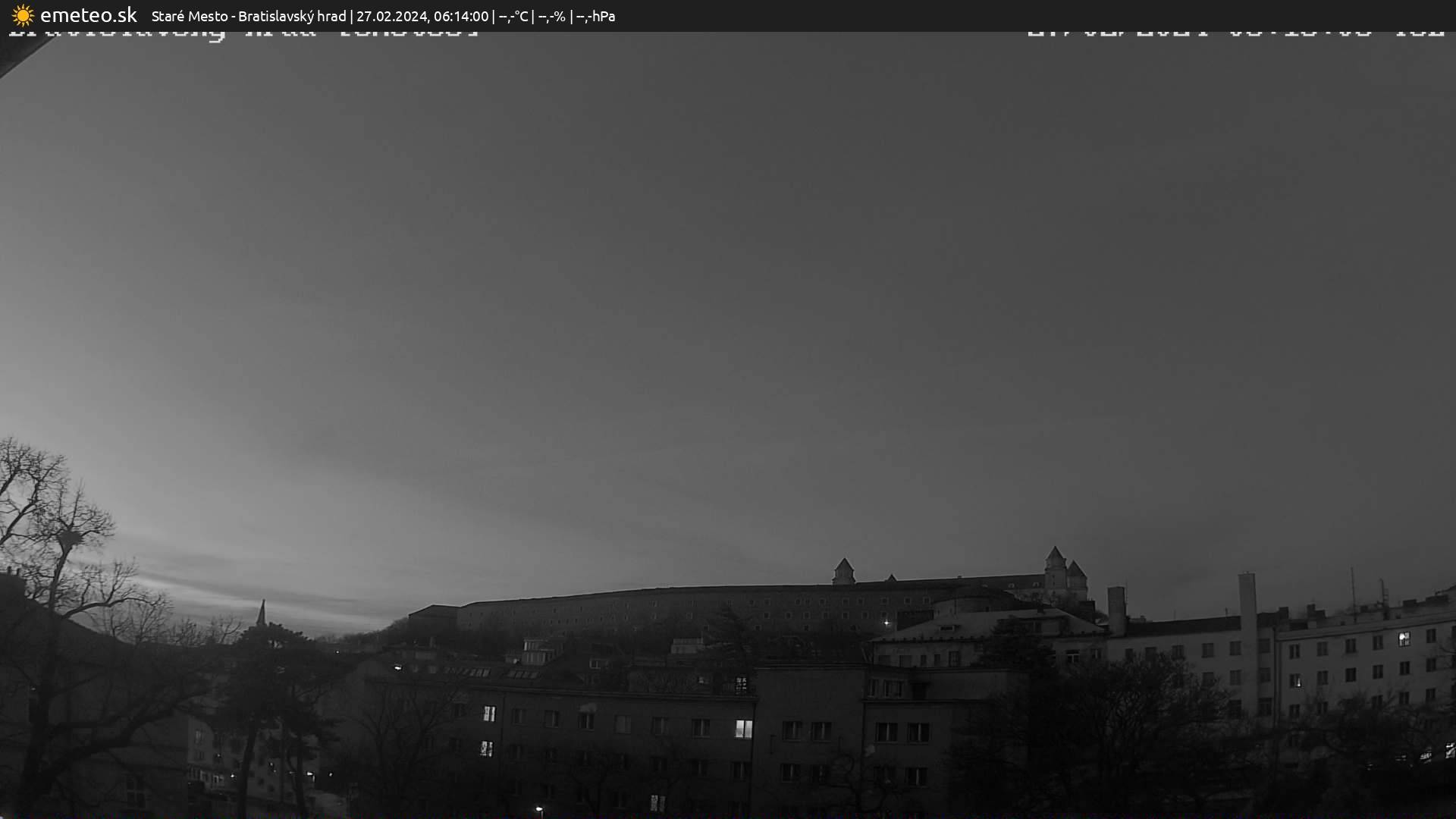Viewport: 1456px width, 819px height.
Task: Toggle the webcam overlay caption visibility
Action: [243, 32]
